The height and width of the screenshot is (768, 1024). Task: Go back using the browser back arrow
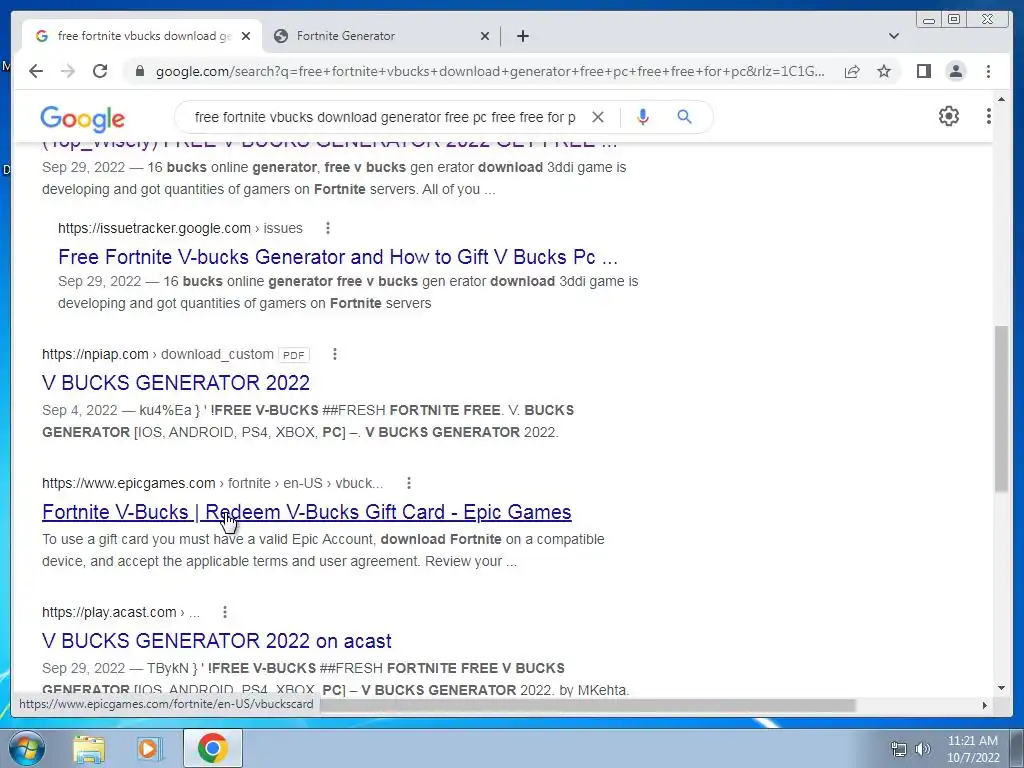tap(36, 71)
